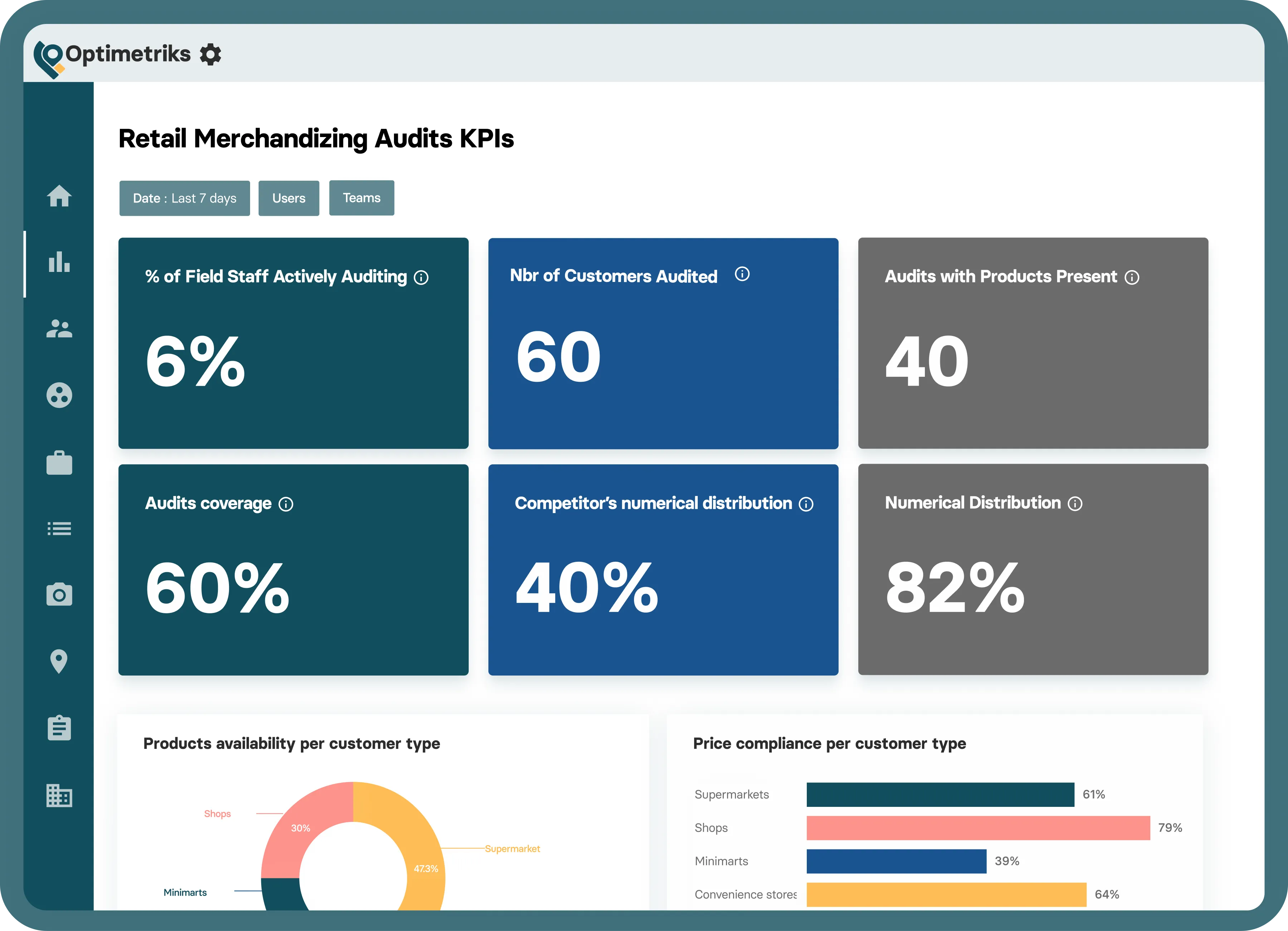Viewport: 1288px width, 931px height.
Task: Open the Date: Last 7 days filter
Action: point(184,198)
